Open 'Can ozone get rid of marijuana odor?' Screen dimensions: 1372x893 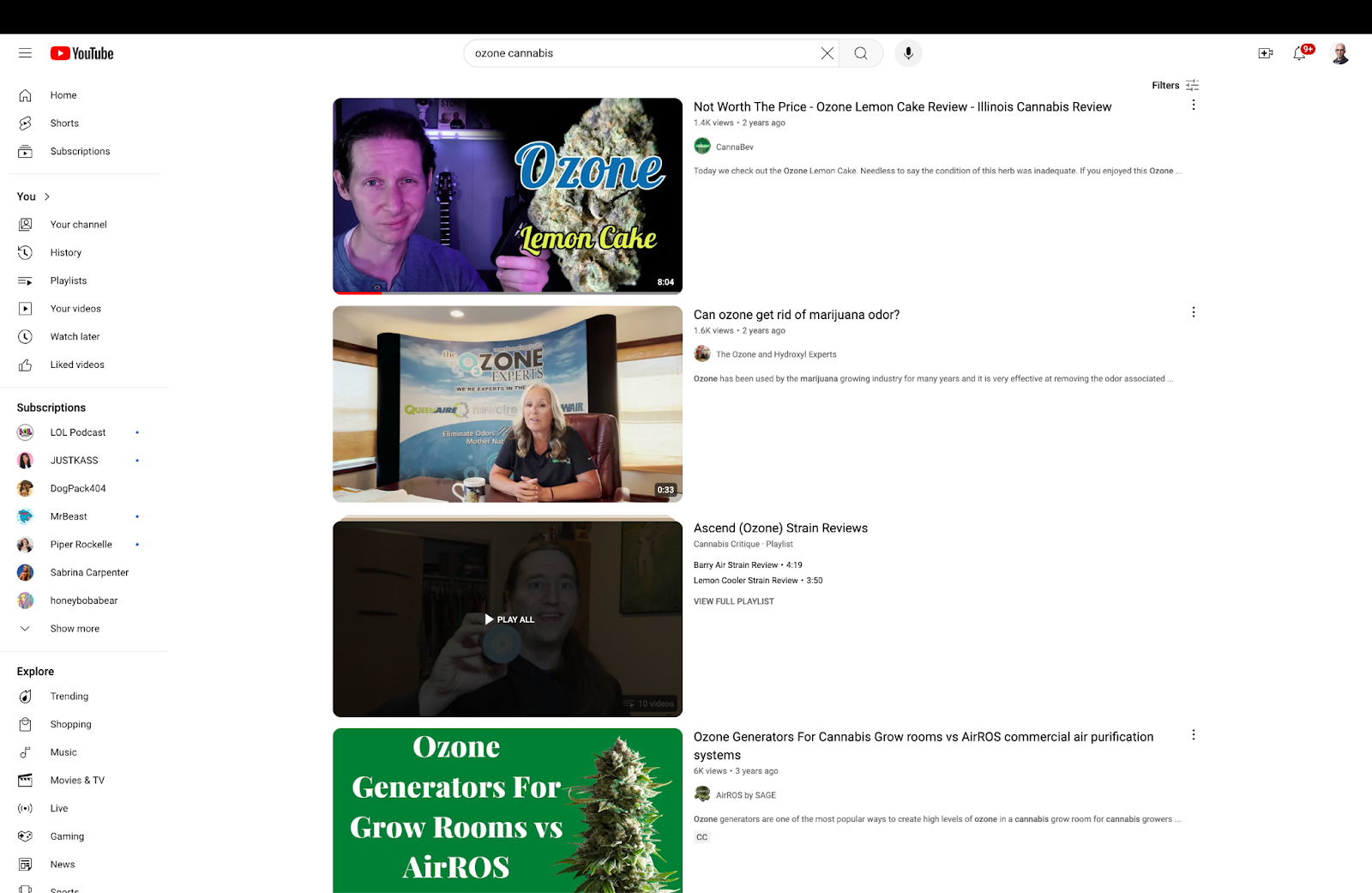pyautogui.click(x=797, y=315)
